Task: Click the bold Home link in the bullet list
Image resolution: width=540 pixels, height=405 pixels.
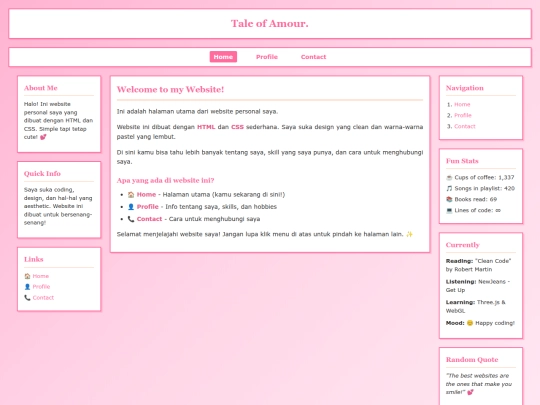Action: tap(146, 195)
